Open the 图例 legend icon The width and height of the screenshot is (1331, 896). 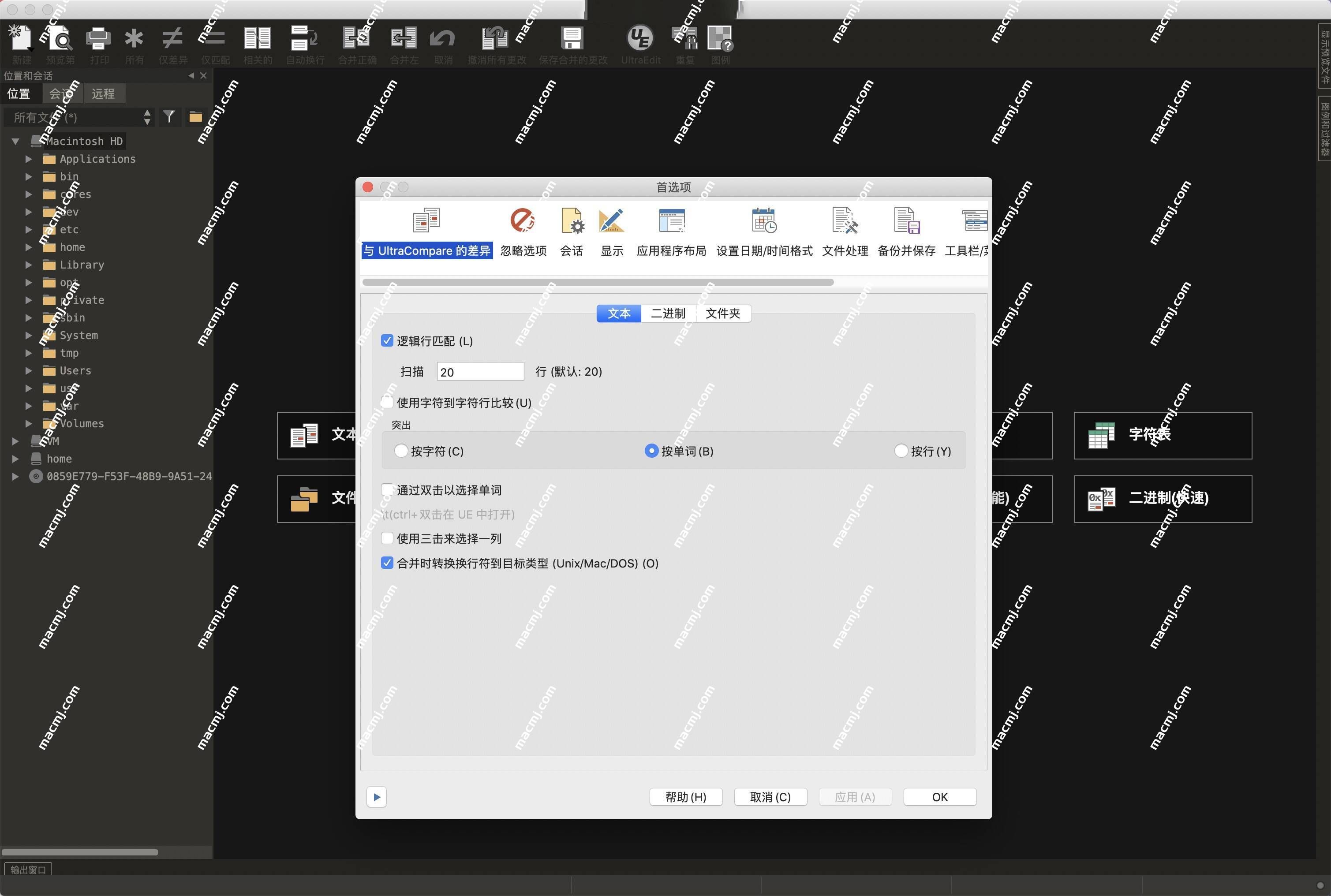click(720, 38)
